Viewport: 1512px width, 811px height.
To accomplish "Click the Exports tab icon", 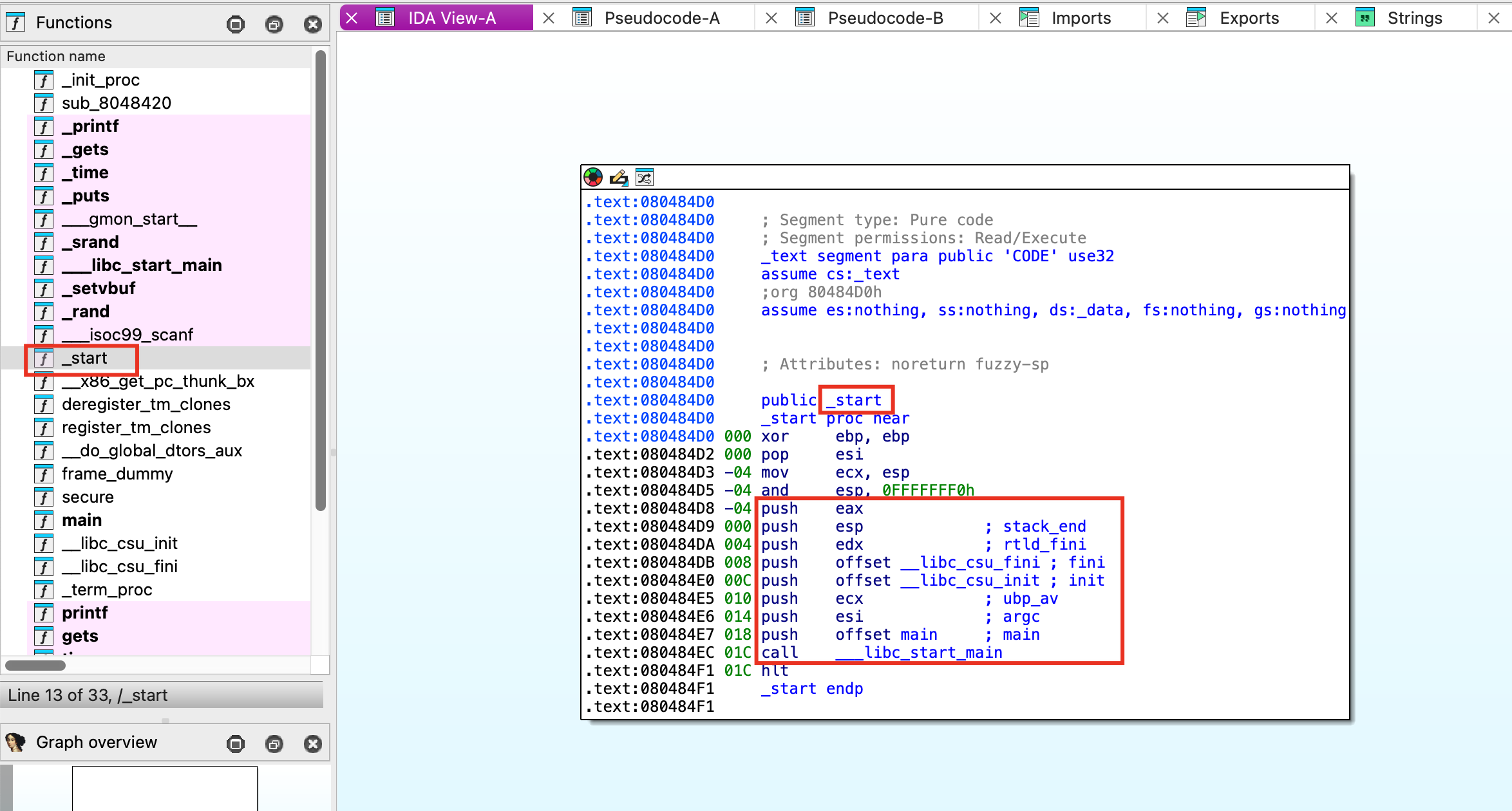I will coord(1196,18).
